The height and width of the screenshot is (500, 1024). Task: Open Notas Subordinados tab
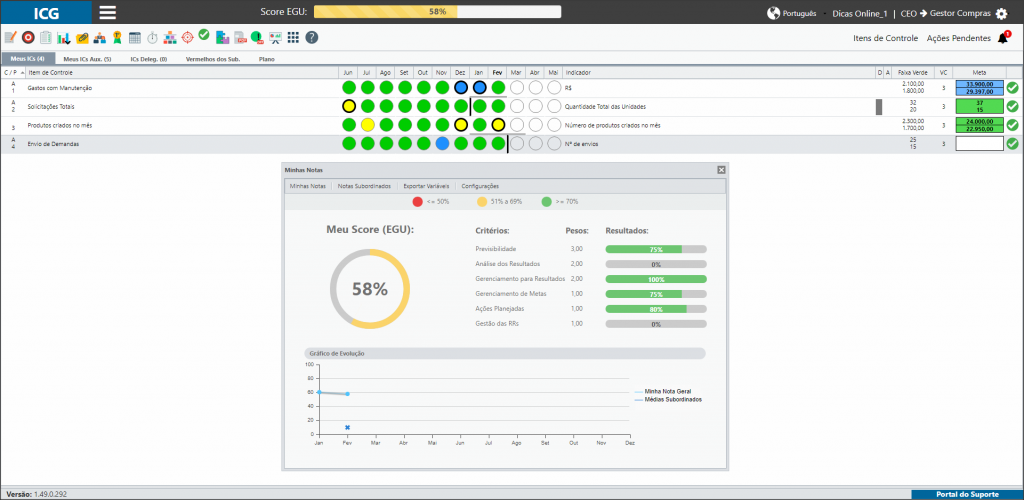click(x=364, y=186)
